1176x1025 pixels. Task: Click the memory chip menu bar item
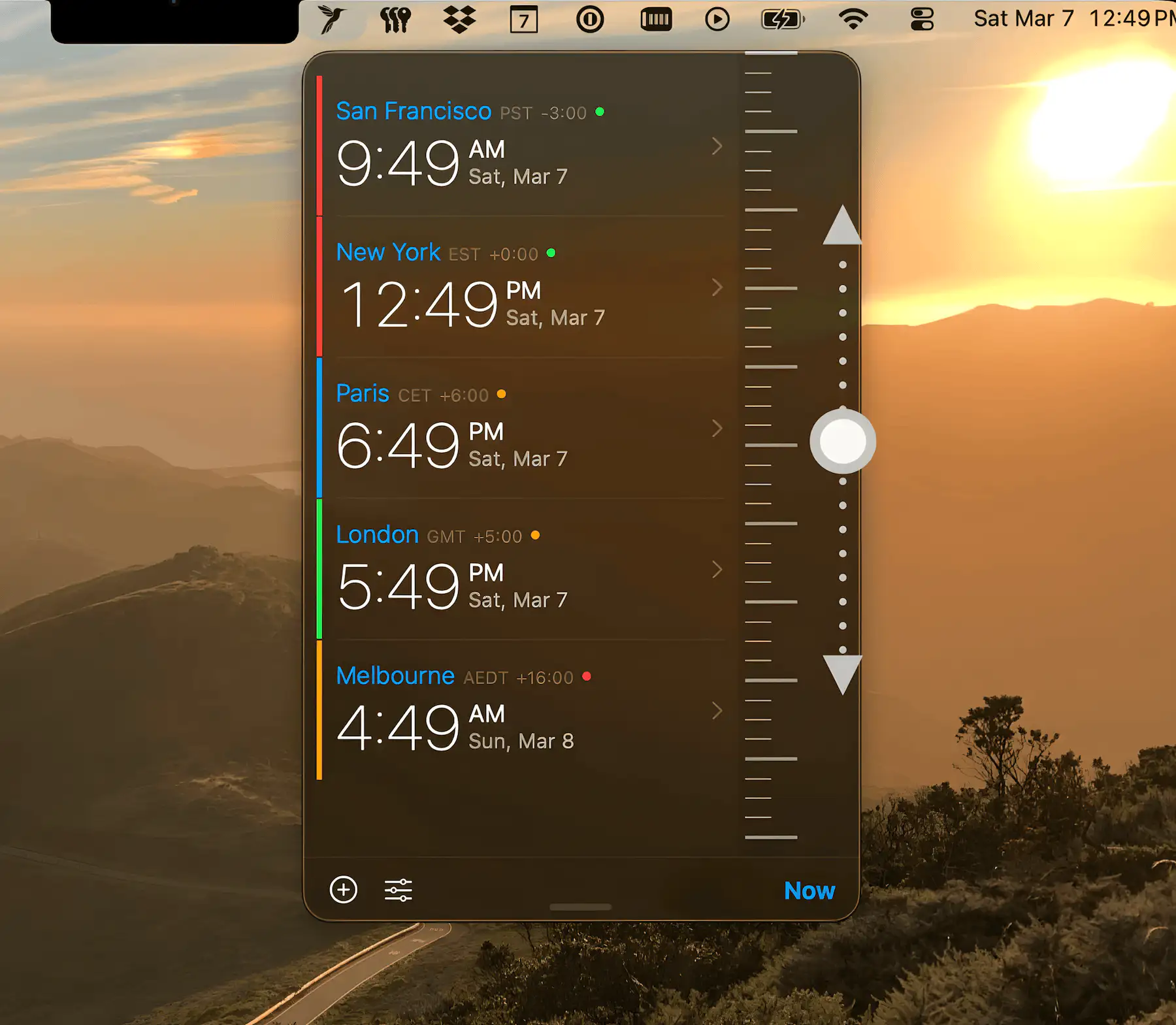[656, 20]
